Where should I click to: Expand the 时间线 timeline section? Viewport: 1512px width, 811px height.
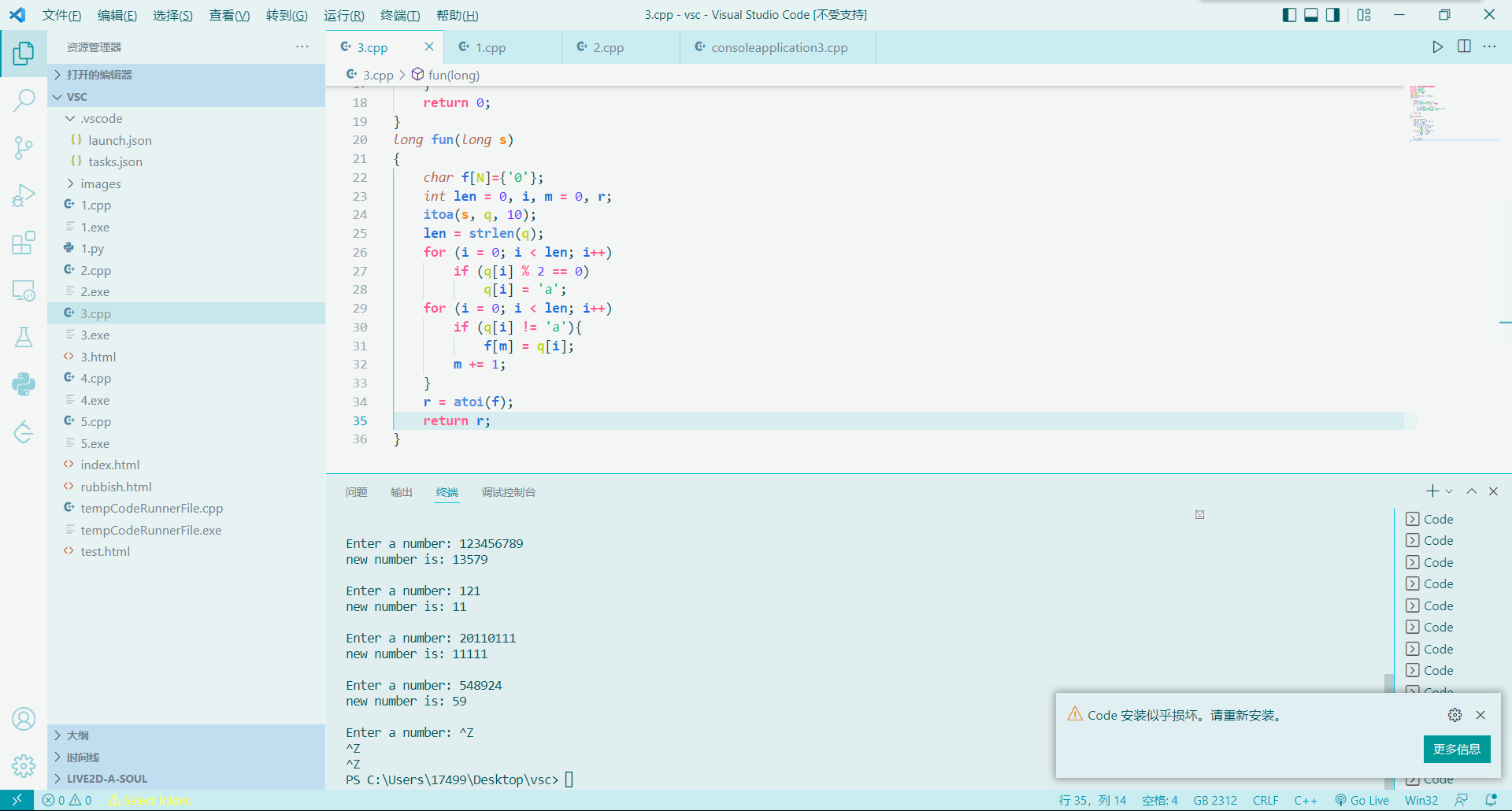click(187, 757)
